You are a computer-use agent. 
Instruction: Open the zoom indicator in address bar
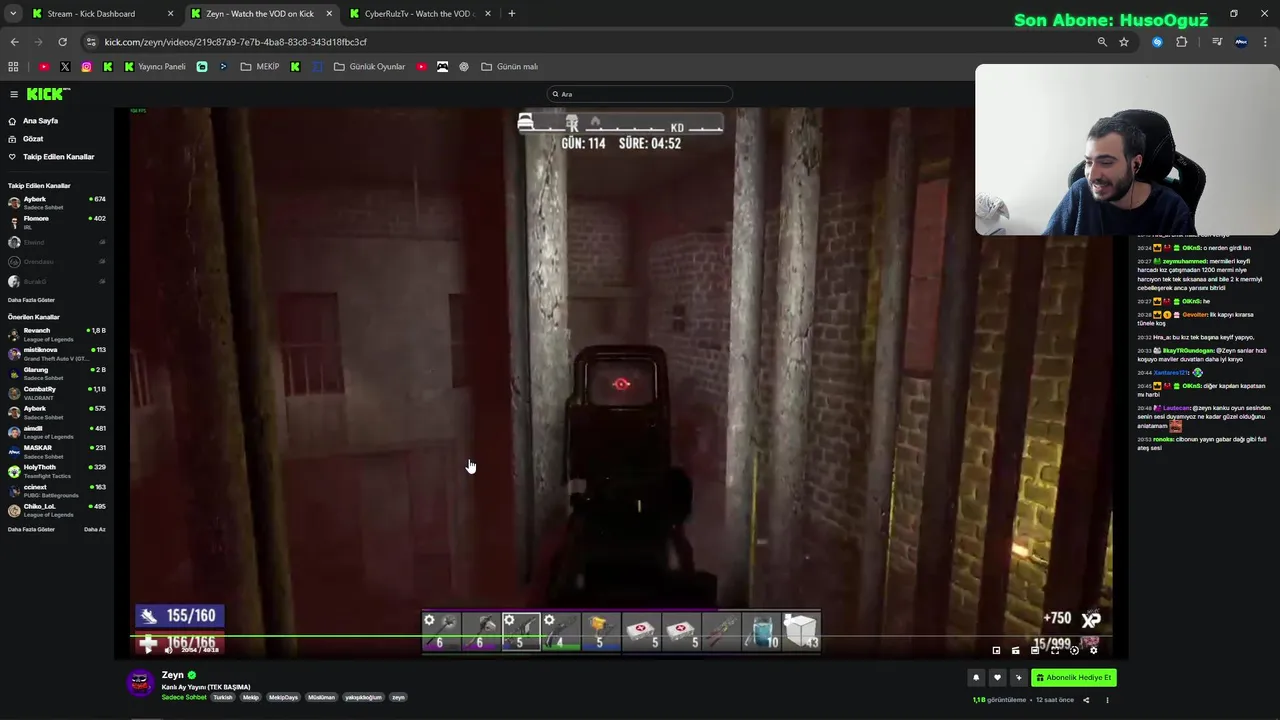tap(1102, 42)
